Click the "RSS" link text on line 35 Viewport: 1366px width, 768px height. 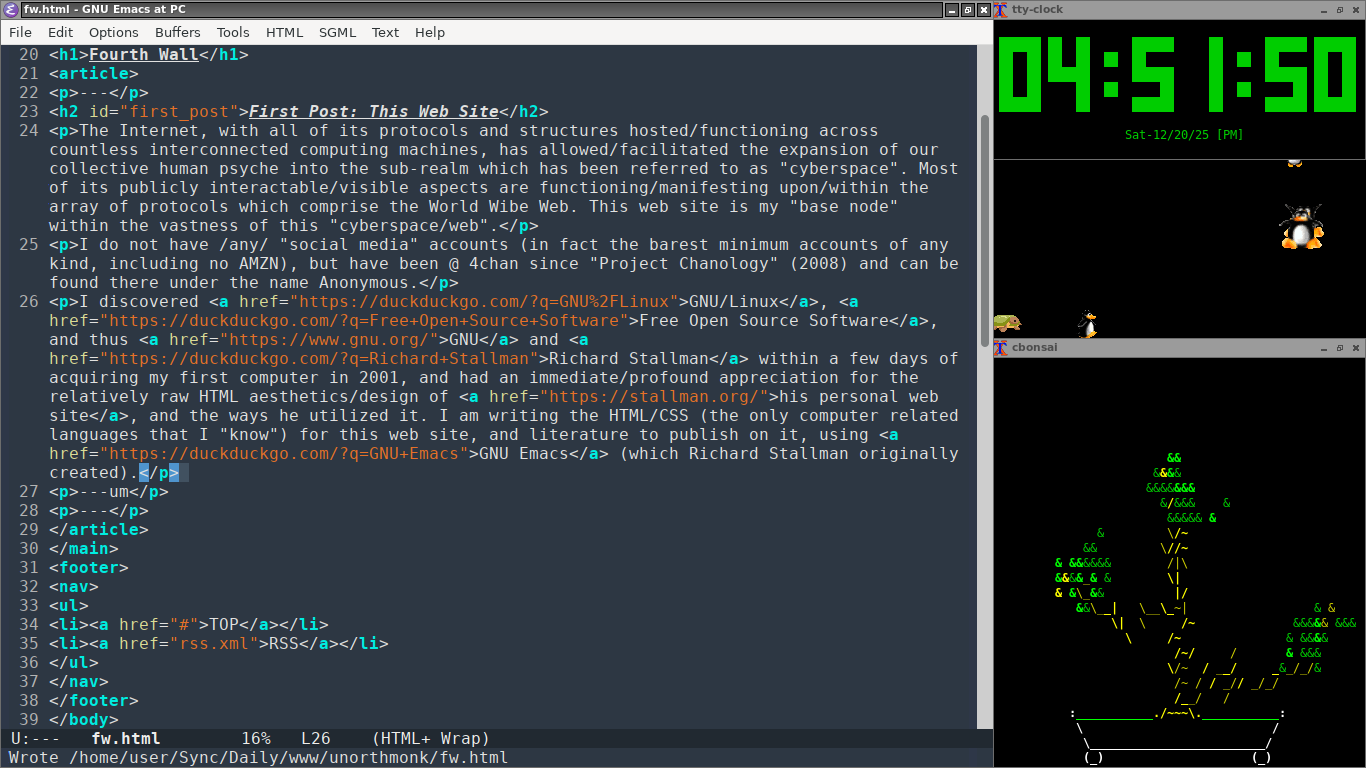pyautogui.click(x=284, y=644)
